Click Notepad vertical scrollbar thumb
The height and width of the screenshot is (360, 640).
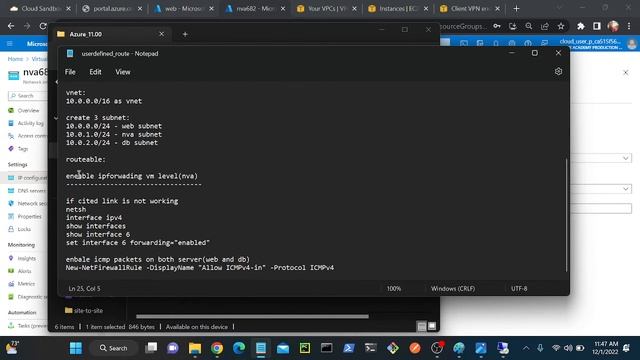coord(566,215)
